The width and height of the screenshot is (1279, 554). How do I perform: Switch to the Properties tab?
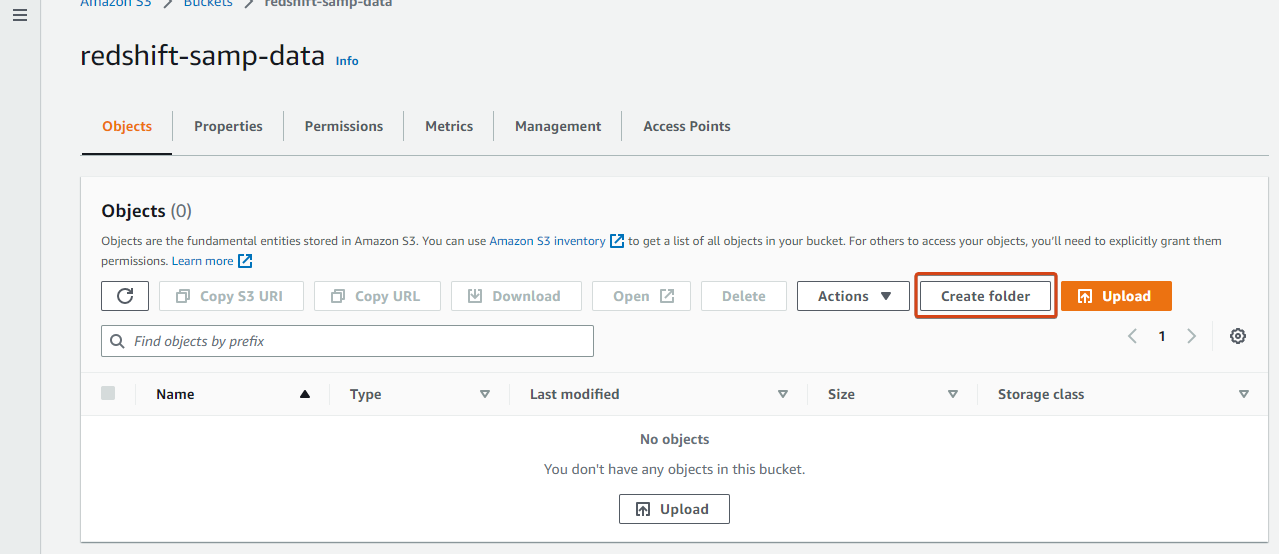point(228,126)
